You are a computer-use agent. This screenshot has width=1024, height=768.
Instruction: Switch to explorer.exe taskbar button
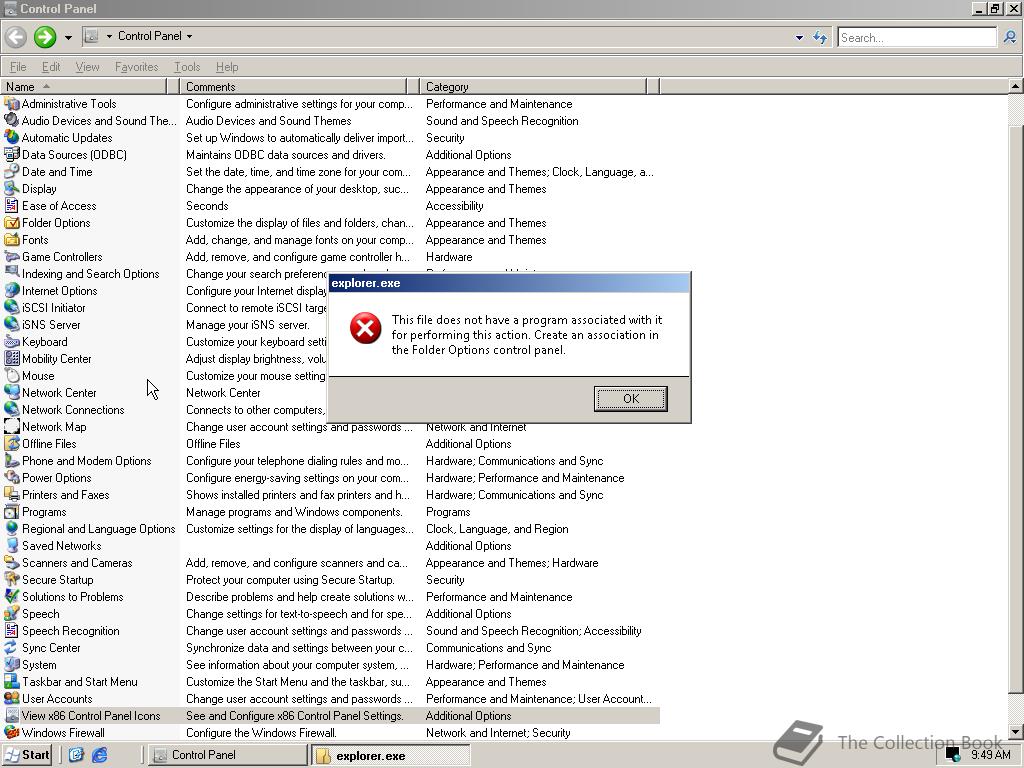pyautogui.click(x=390, y=756)
